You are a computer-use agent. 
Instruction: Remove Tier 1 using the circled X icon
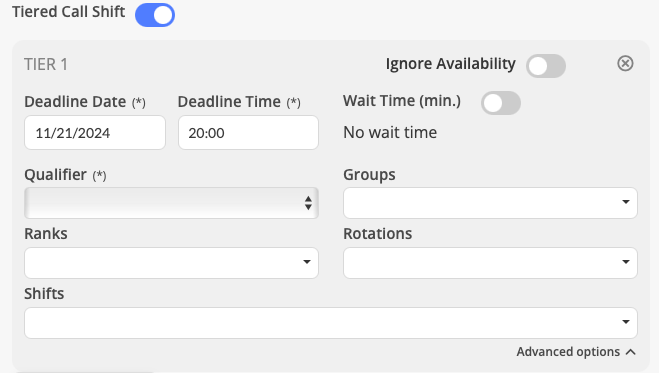[x=625, y=63]
